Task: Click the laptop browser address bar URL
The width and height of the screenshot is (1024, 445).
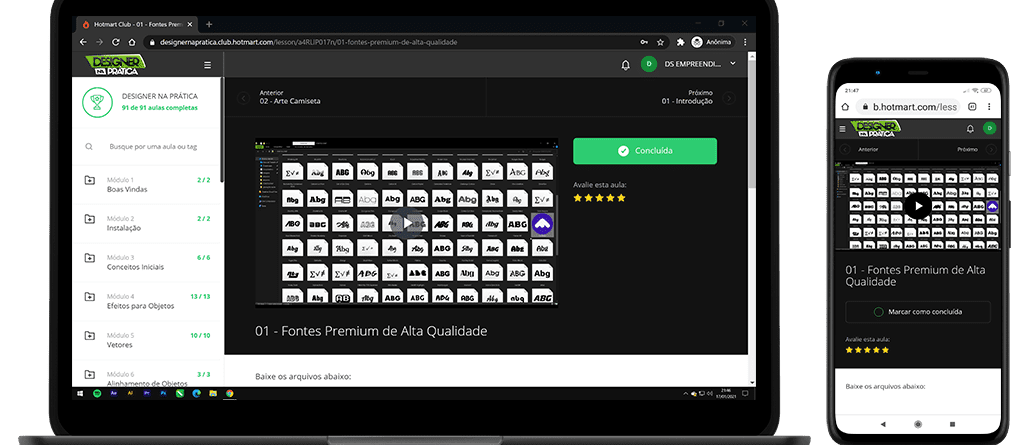Action: pos(308,42)
